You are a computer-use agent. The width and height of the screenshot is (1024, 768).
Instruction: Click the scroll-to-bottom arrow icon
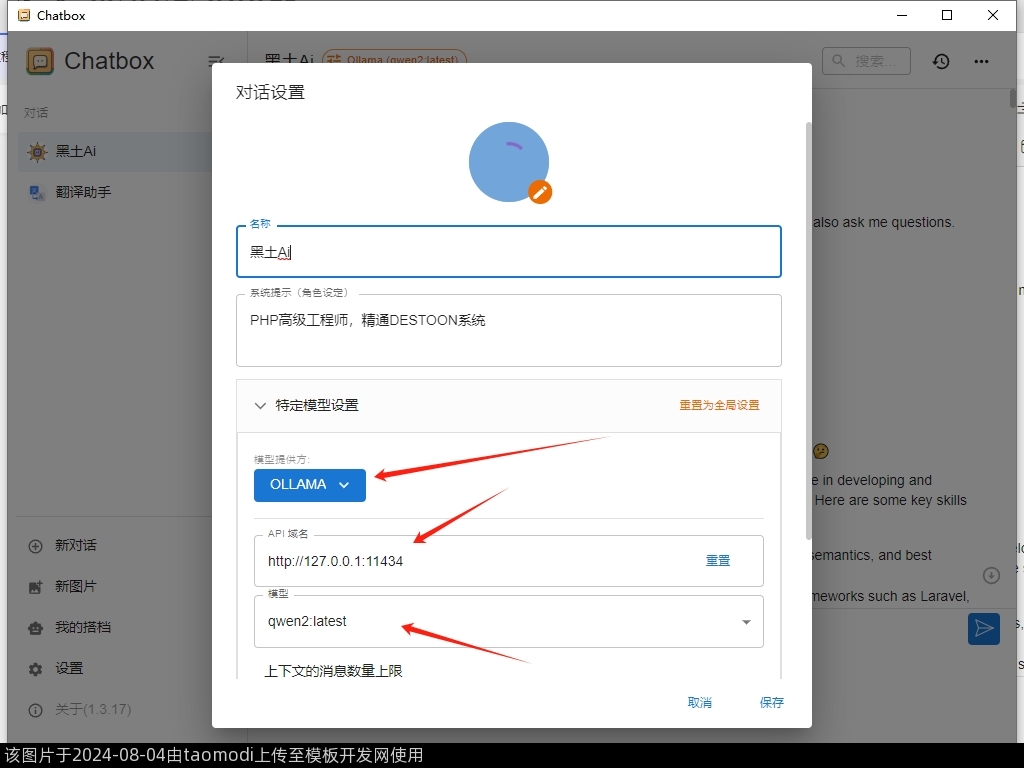tap(991, 575)
